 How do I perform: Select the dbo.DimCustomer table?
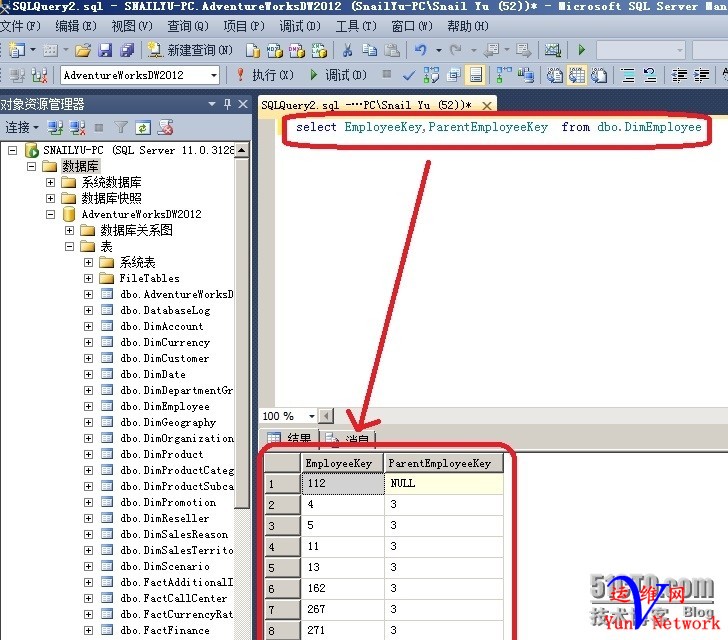(164, 359)
